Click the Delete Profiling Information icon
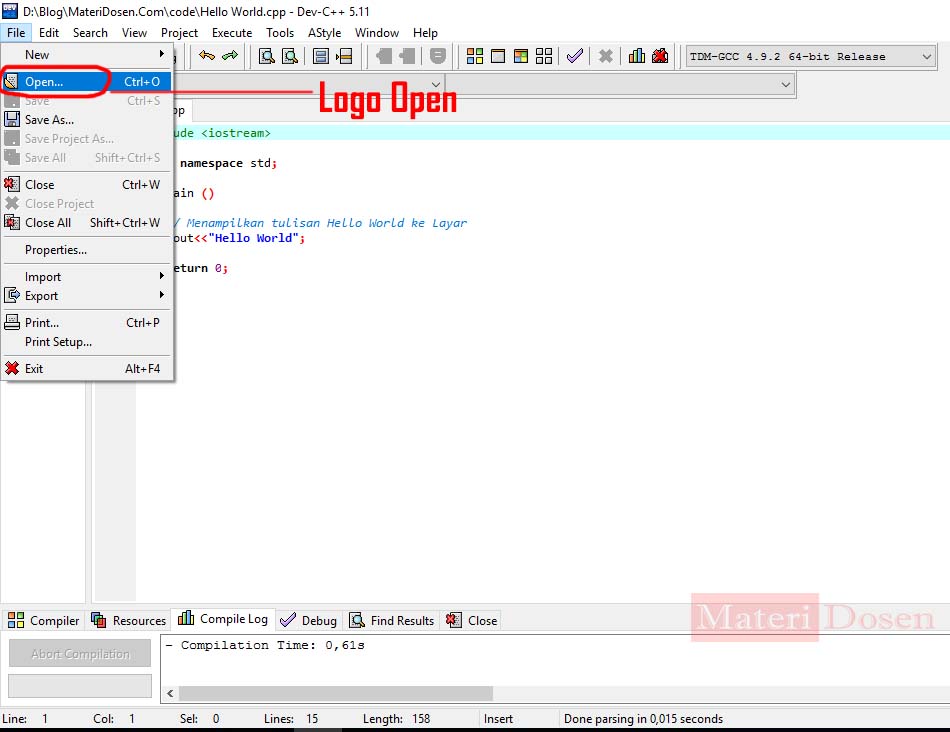 click(660, 56)
